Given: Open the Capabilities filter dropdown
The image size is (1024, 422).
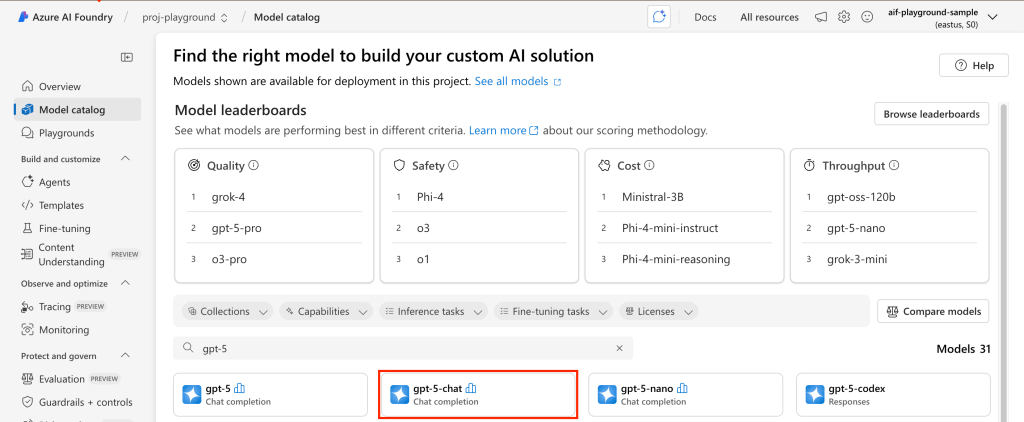Looking at the screenshot, I should [x=326, y=312].
